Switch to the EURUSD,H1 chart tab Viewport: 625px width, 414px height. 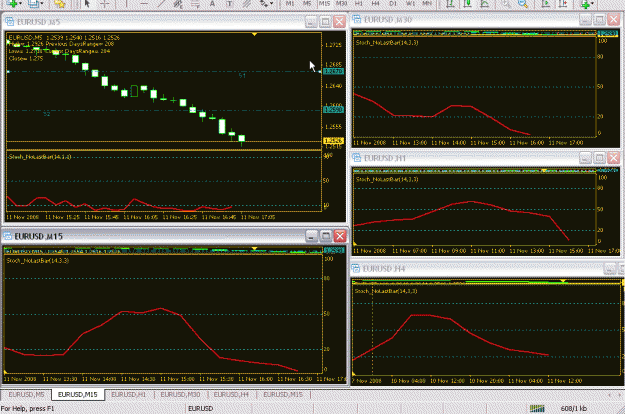coord(128,394)
